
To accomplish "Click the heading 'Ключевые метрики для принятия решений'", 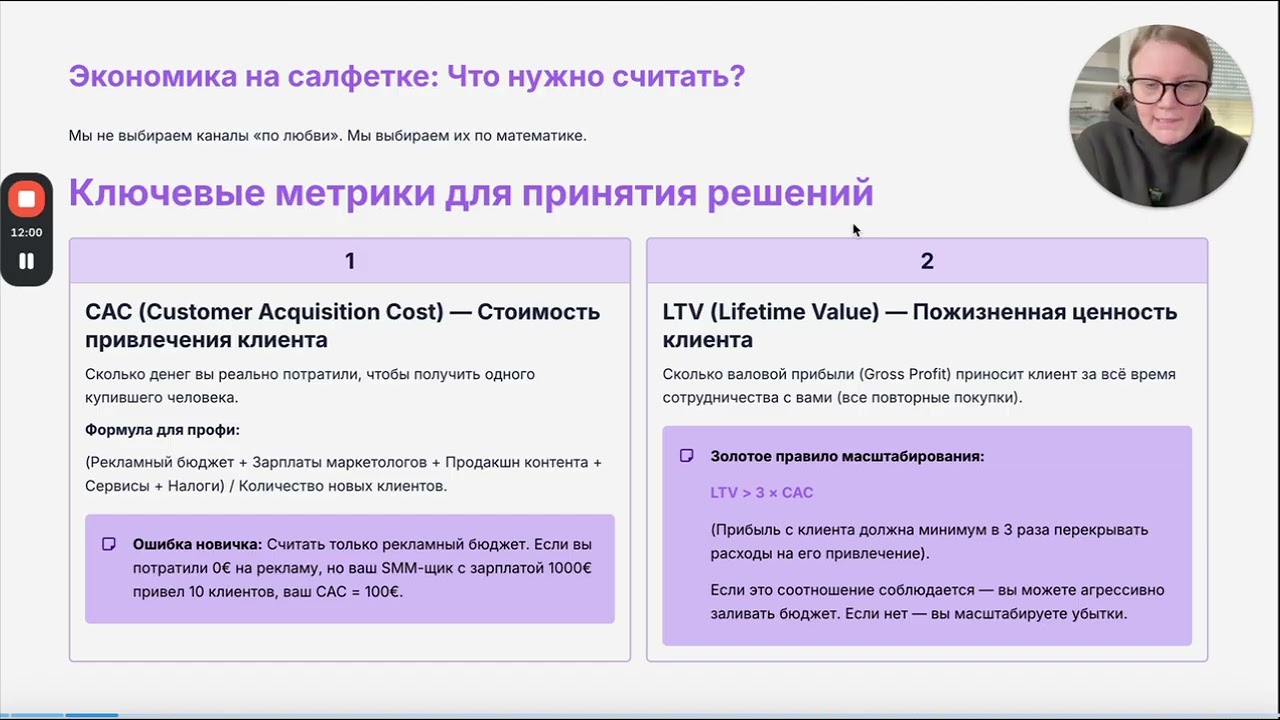I will click(x=471, y=192).
